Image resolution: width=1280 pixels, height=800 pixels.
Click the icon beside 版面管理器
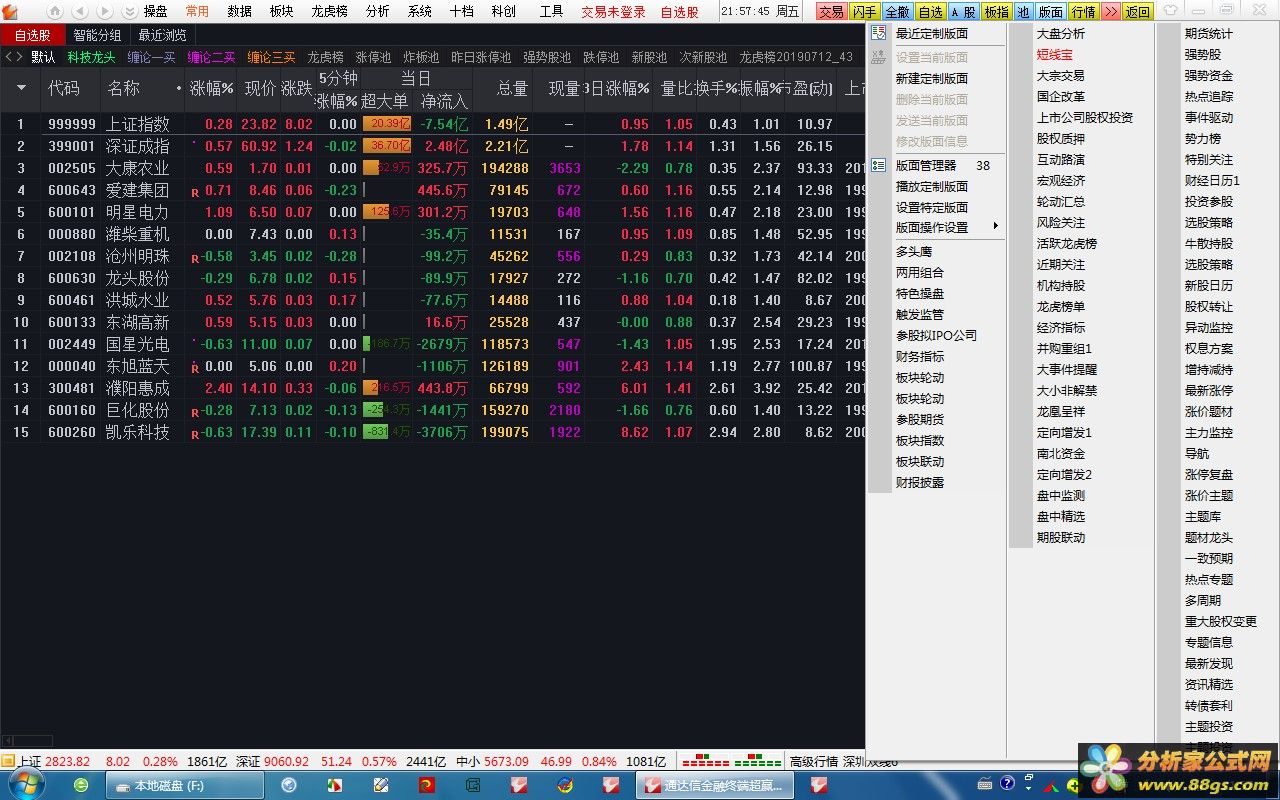coord(878,165)
